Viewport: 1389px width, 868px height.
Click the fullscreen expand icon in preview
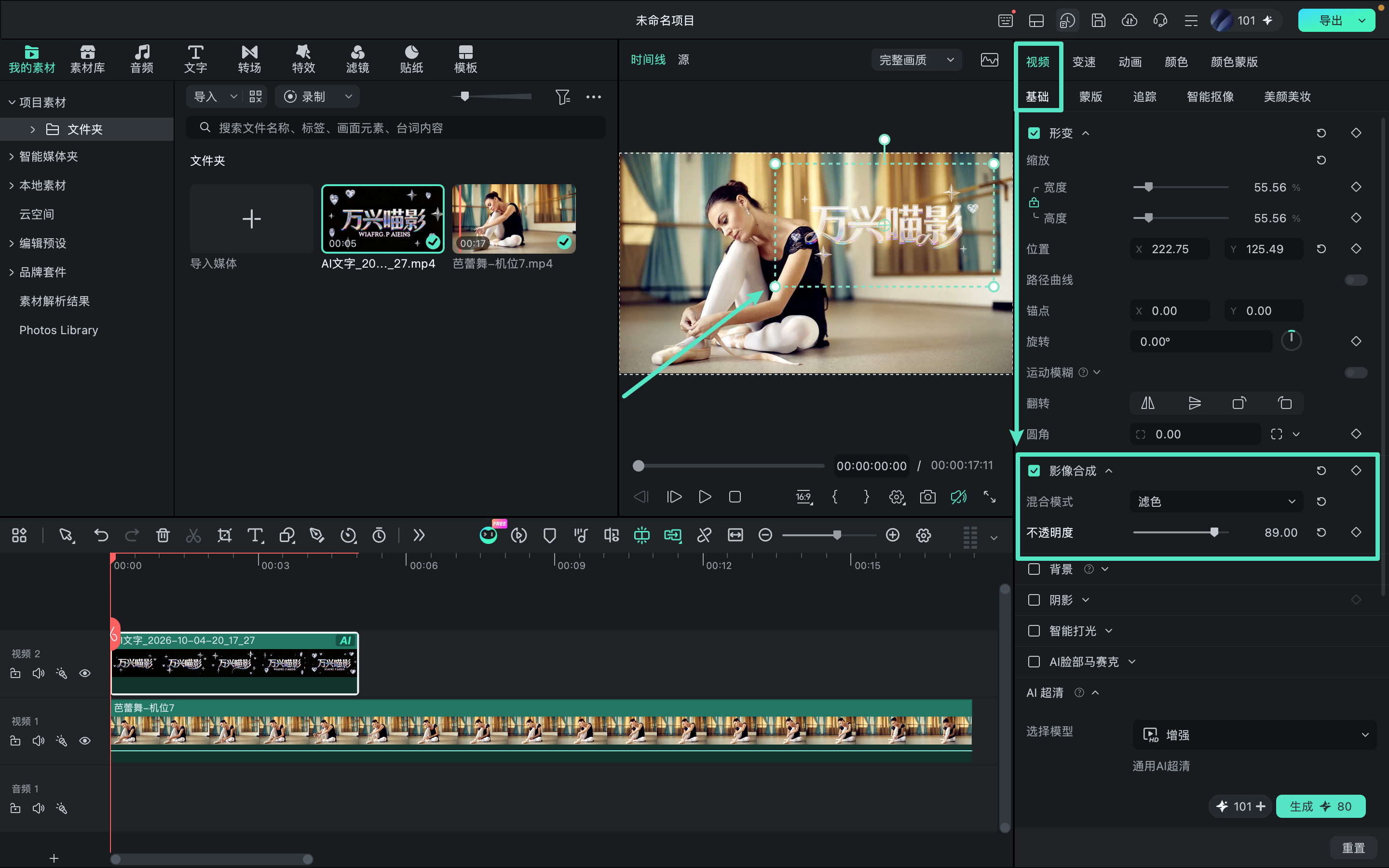[990, 497]
